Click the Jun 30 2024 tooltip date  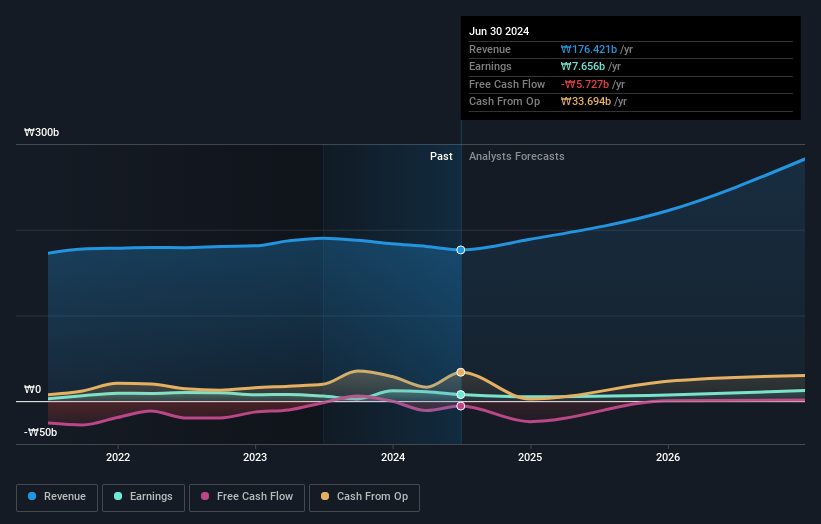499,31
